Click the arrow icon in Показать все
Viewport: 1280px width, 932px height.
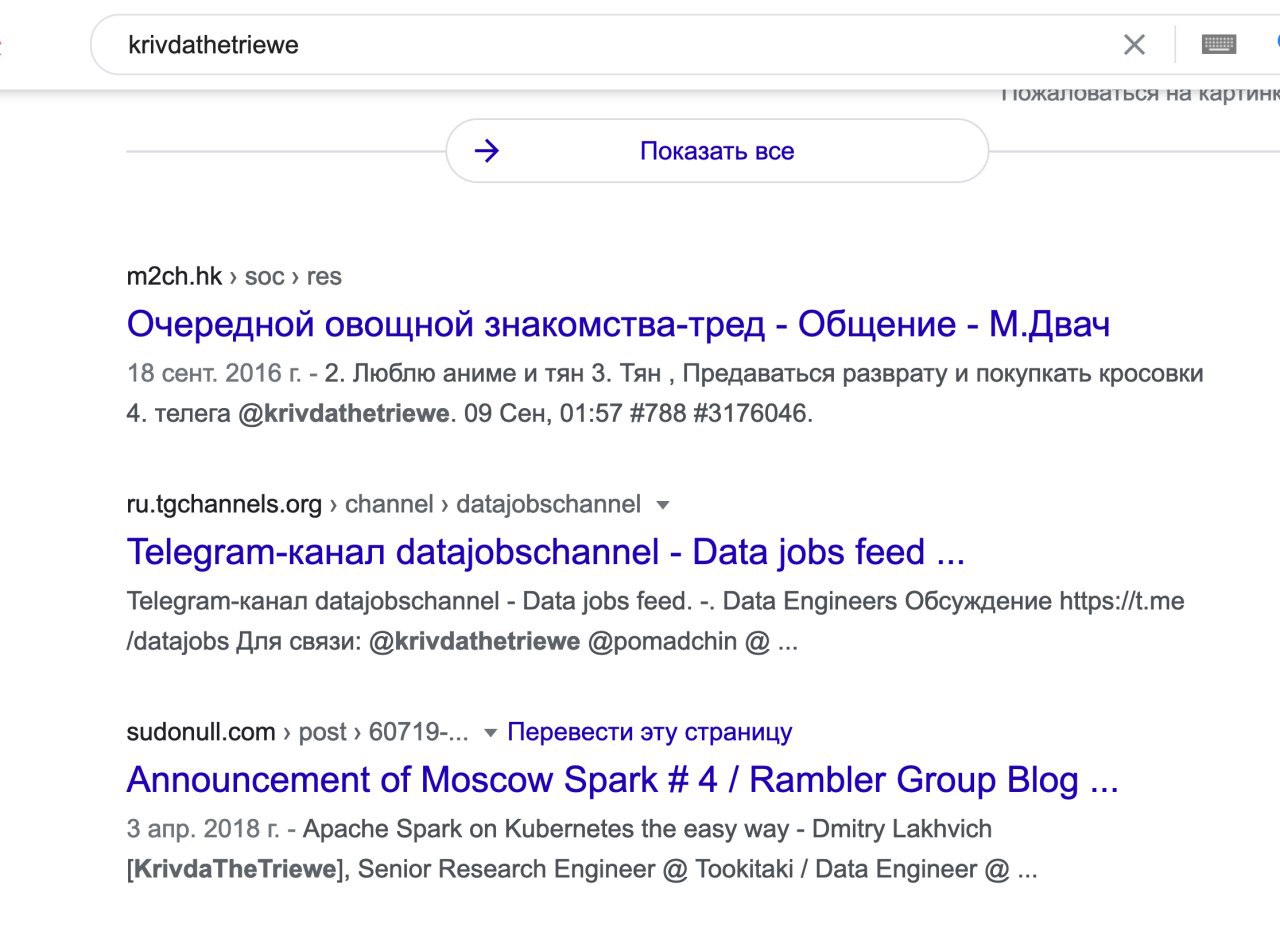tap(486, 151)
